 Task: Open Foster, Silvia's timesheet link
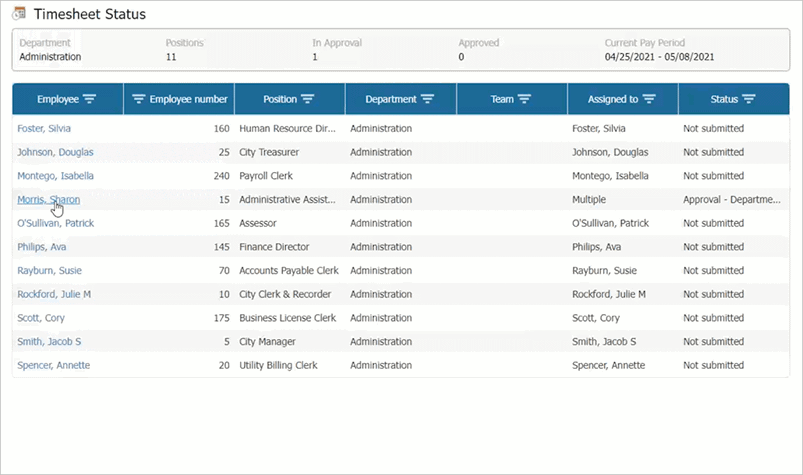pyautogui.click(x=44, y=128)
